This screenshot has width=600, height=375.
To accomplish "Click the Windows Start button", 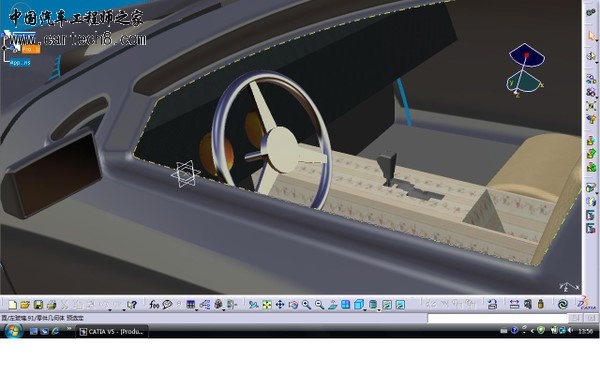I will coord(13,331).
